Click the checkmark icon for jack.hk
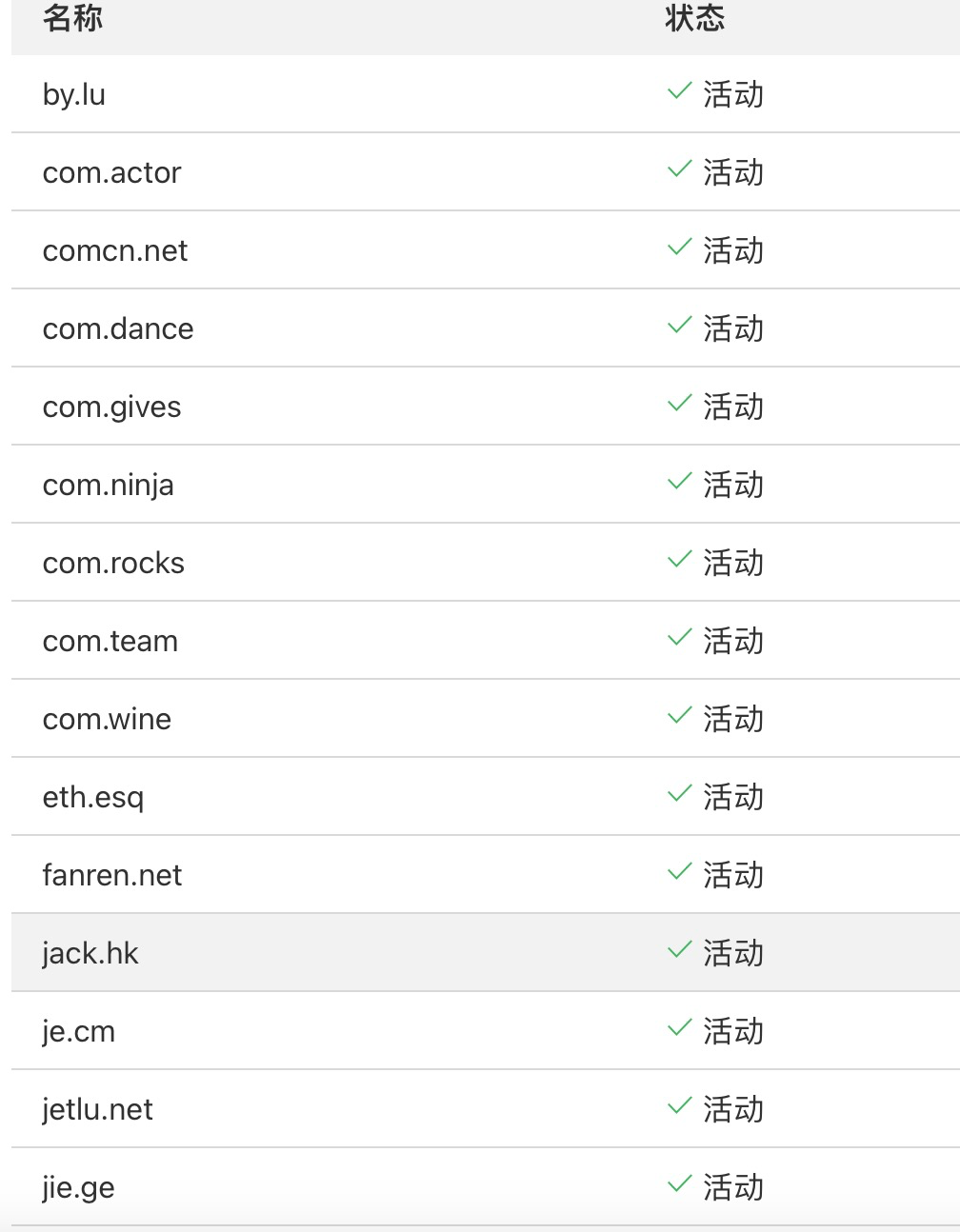 [x=679, y=951]
